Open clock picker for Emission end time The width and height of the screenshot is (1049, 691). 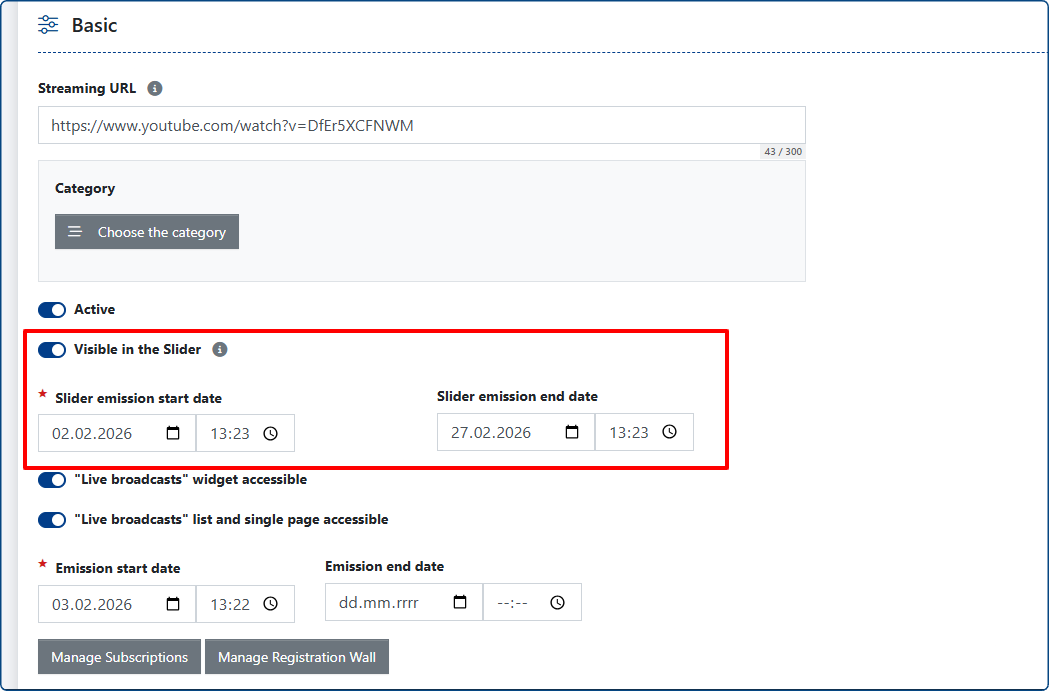(557, 603)
